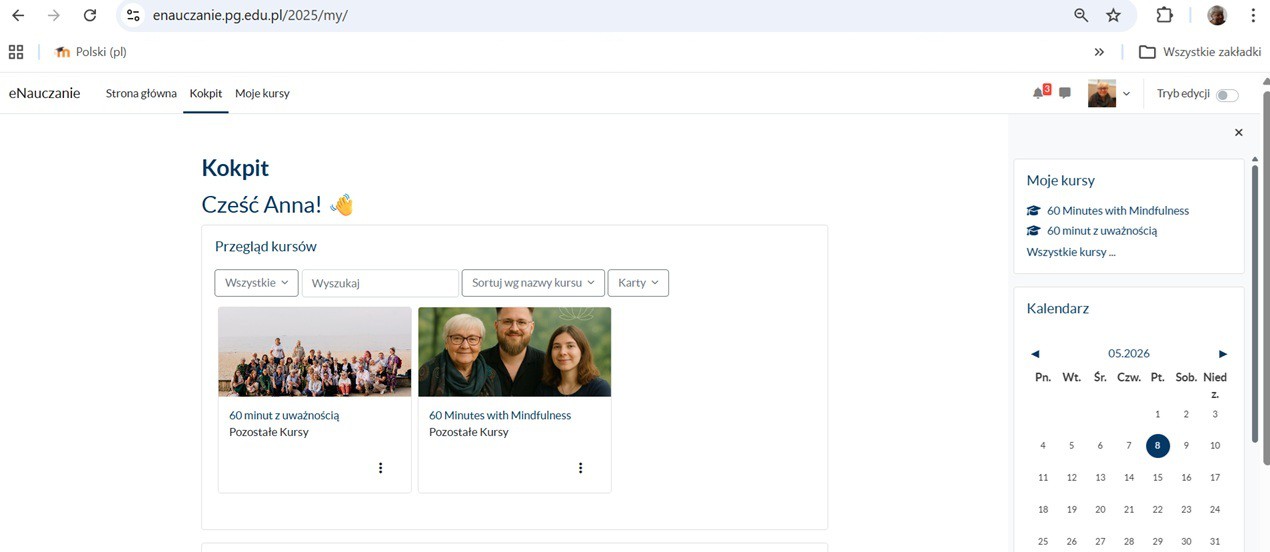Click the graduation cap icon beside 60 minut z uważnością
Viewport: 1270px width, 552px height.
coord(1034,231)
